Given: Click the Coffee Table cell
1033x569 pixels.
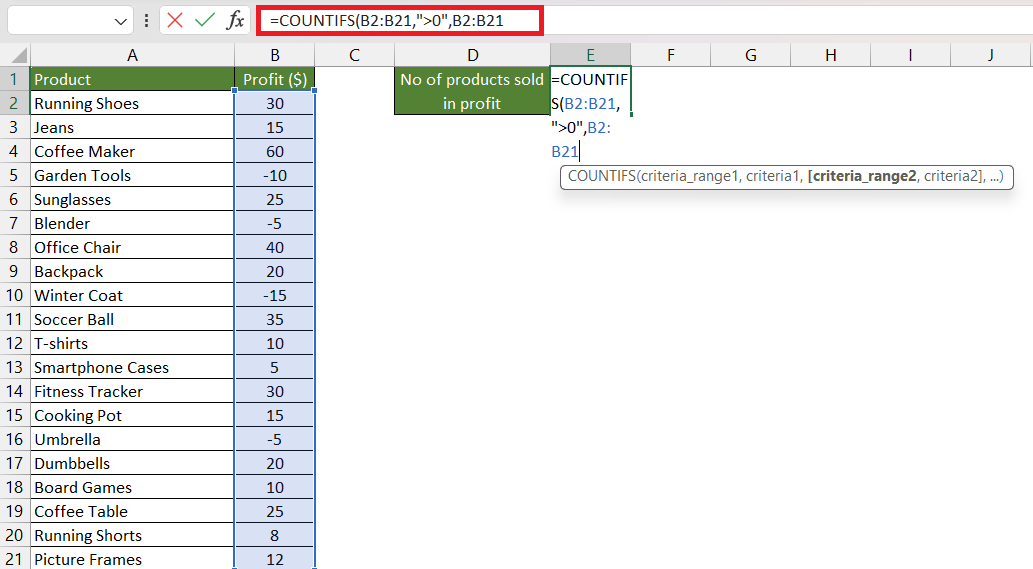Looking at the screenshot, I should point(132,512).
